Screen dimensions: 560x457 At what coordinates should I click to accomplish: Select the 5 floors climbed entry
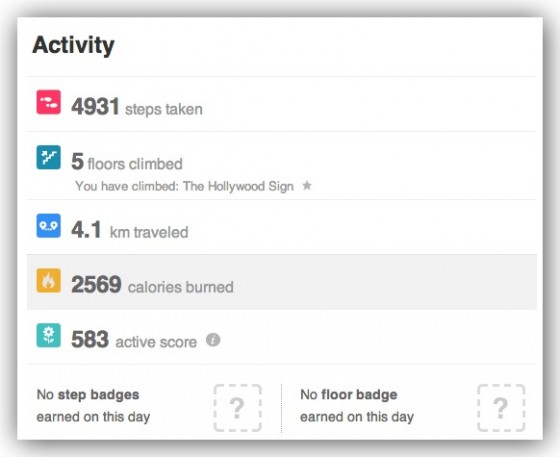coord(127,162)
